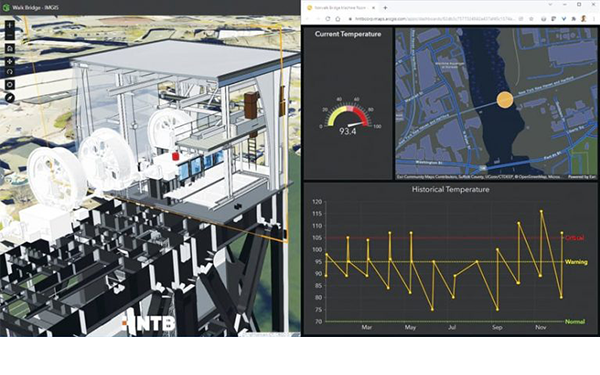The width and height of the screenshot is (600, 375).
Task: Reset scene orientation with compass icon
Action: [x=10, y=98]
